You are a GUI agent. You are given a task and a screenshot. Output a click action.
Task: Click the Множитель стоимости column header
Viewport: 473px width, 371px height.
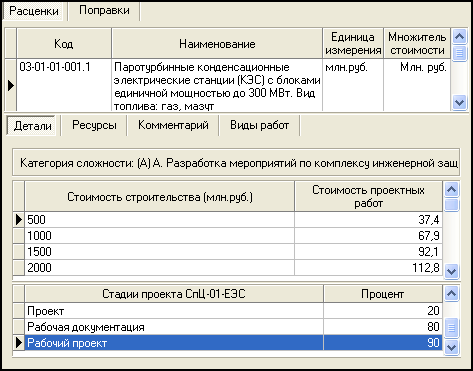pos(417,44)
